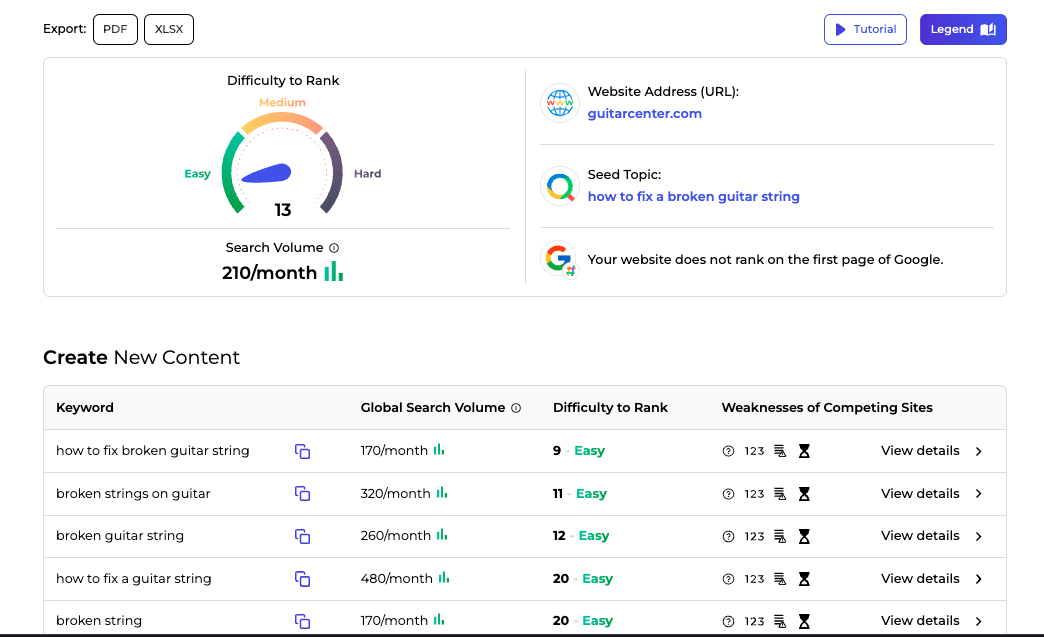Export the report as PDF

115,29
